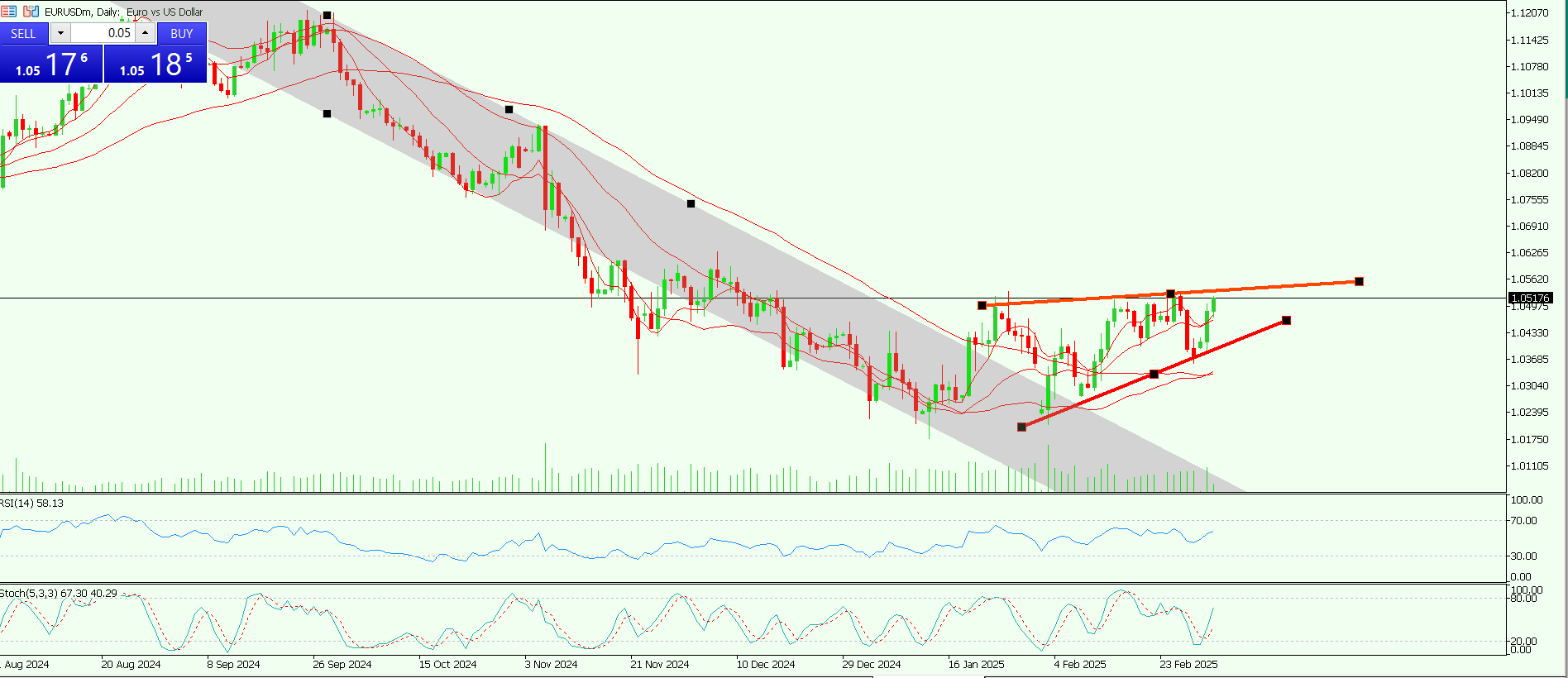The image size is (1568, 678).
Task: Click the Stochastic 20.00 level label
Action: tap(1523, 641)
